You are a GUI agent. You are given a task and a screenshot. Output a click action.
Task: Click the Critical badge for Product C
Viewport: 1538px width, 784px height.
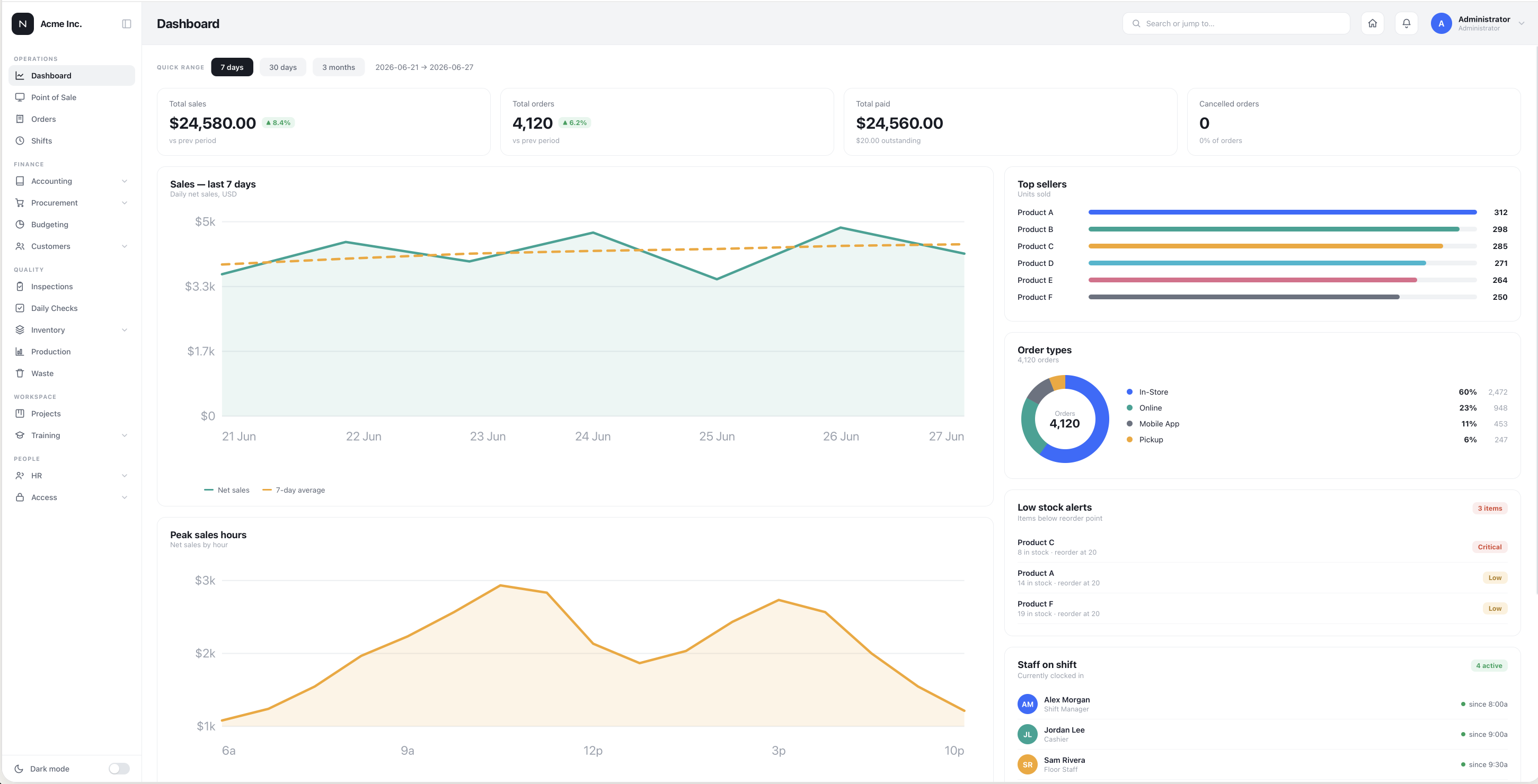(x=1490, y=547)
